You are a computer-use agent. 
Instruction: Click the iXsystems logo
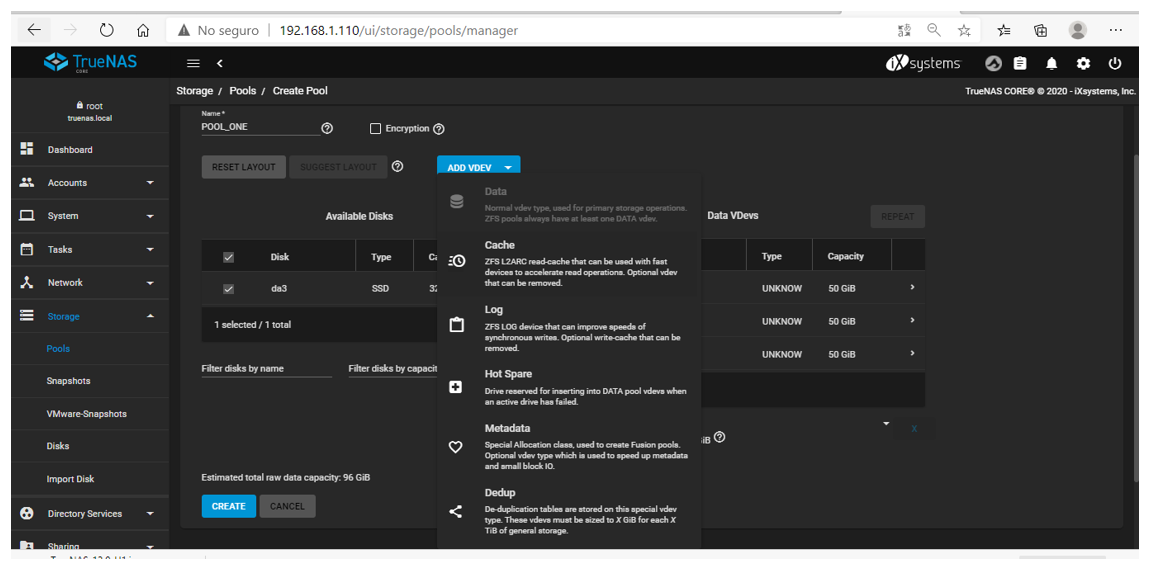[922, 64]
